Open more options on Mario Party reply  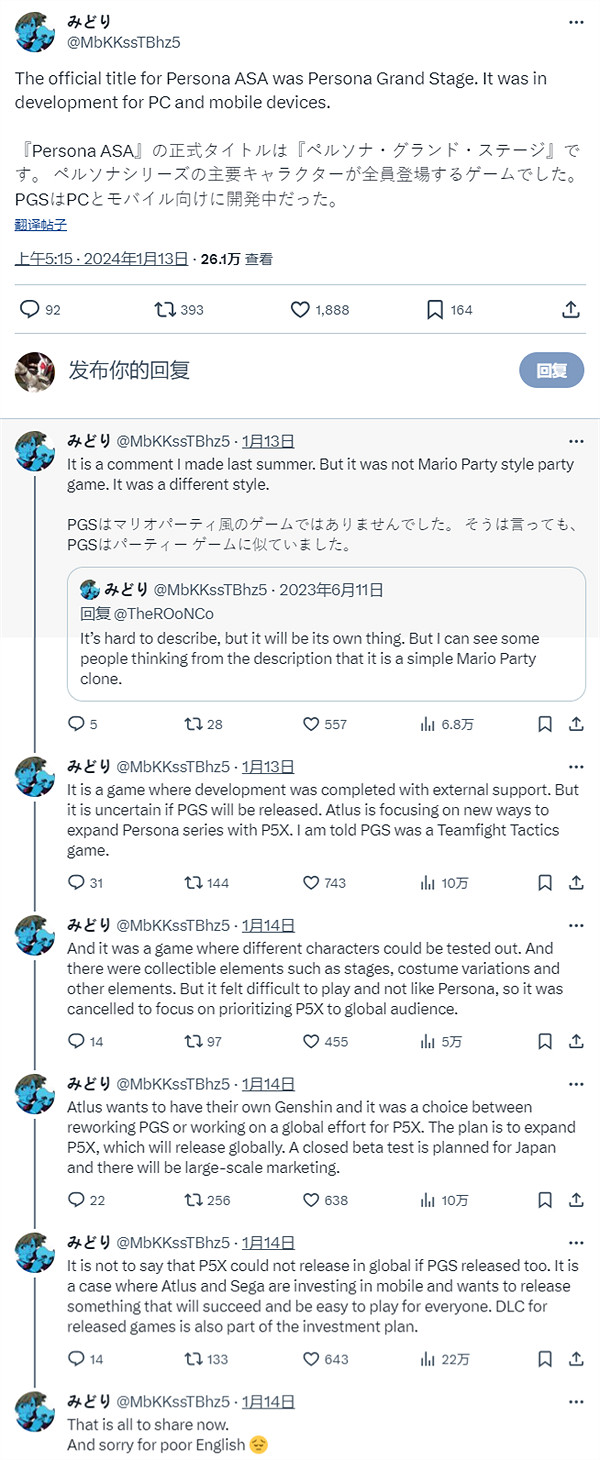click(576, 441)
